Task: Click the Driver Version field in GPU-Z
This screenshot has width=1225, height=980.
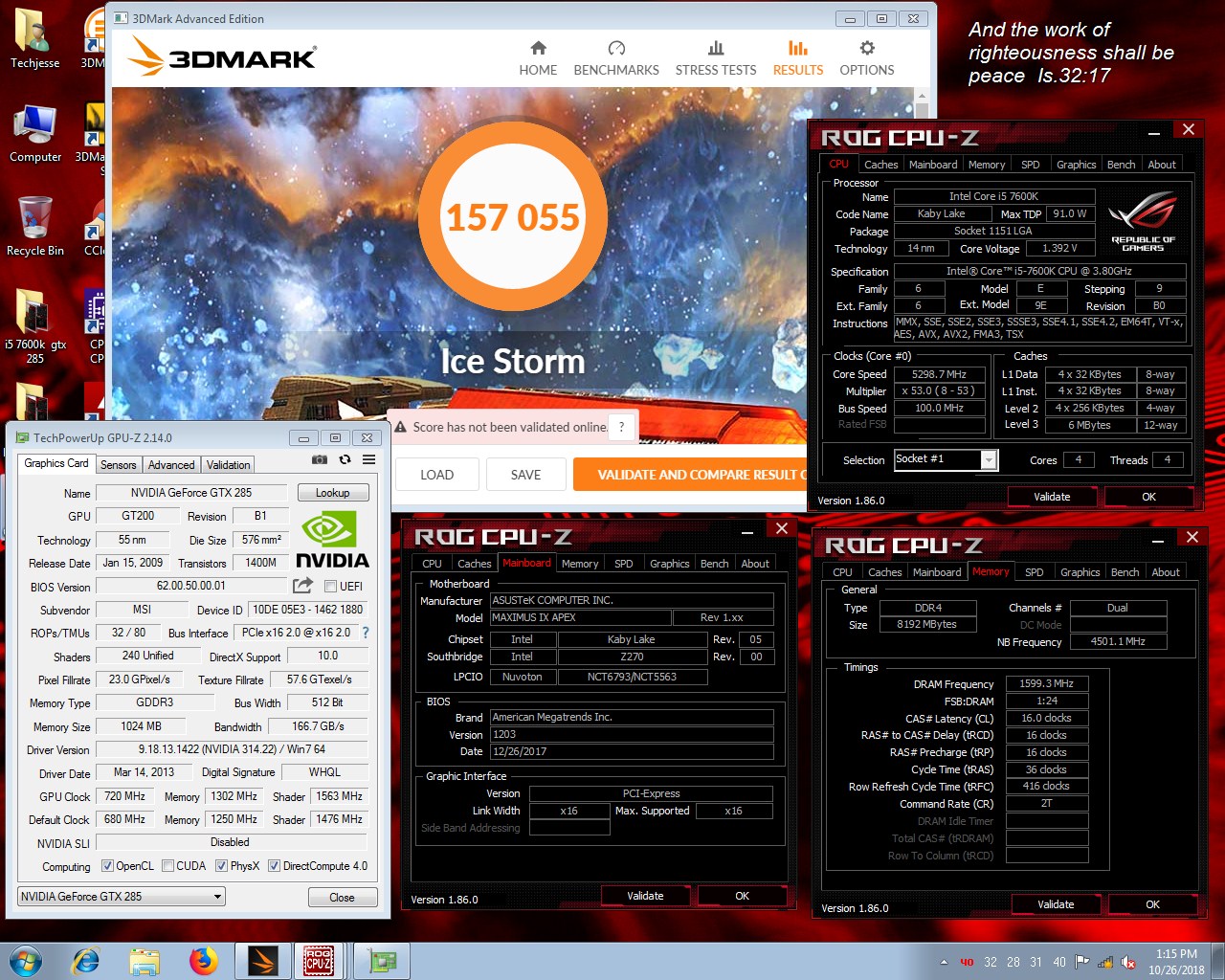Action: coord(231,749)
